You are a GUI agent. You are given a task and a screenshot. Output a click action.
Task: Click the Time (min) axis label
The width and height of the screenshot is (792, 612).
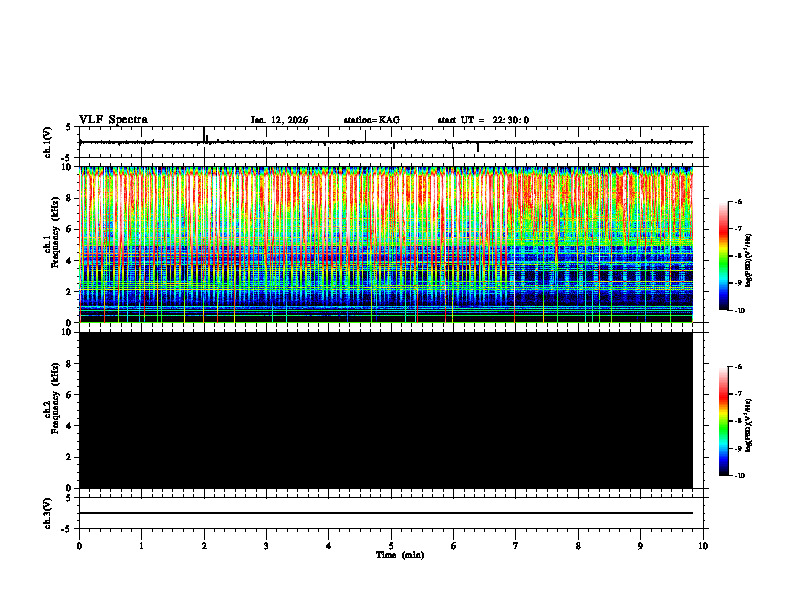tap(400, 555)
